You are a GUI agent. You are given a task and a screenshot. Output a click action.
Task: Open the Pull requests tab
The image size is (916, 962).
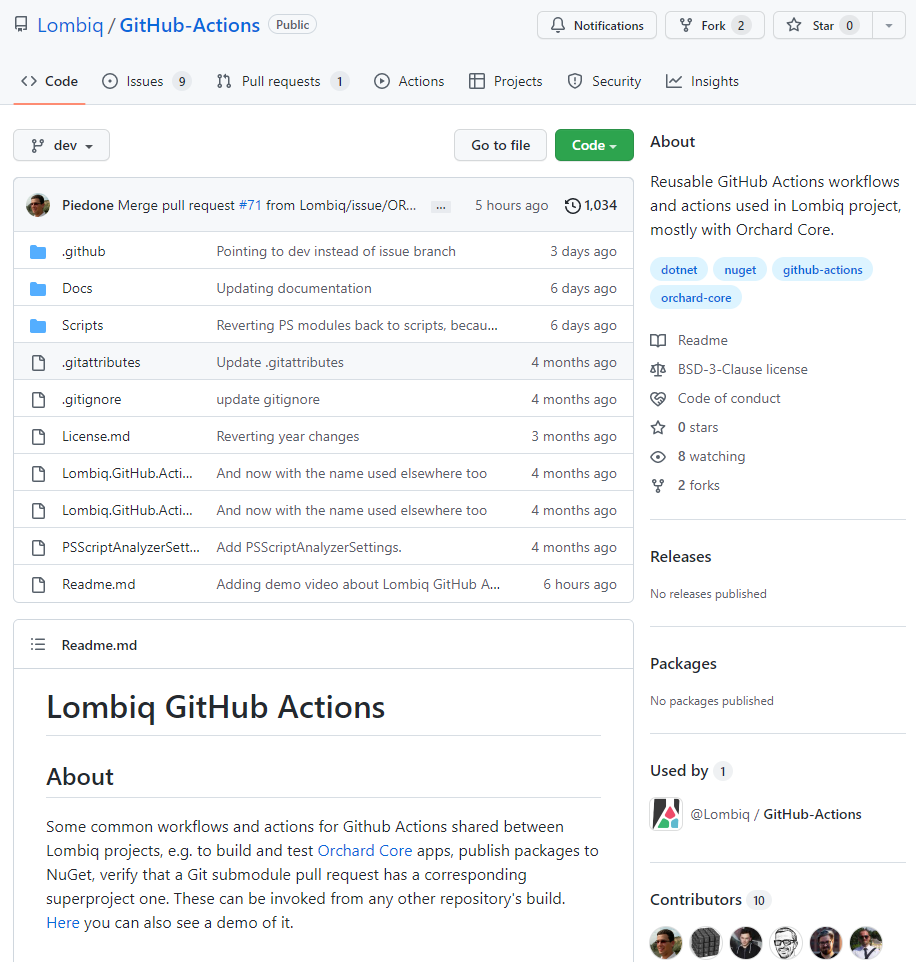[x=282, y=81]
